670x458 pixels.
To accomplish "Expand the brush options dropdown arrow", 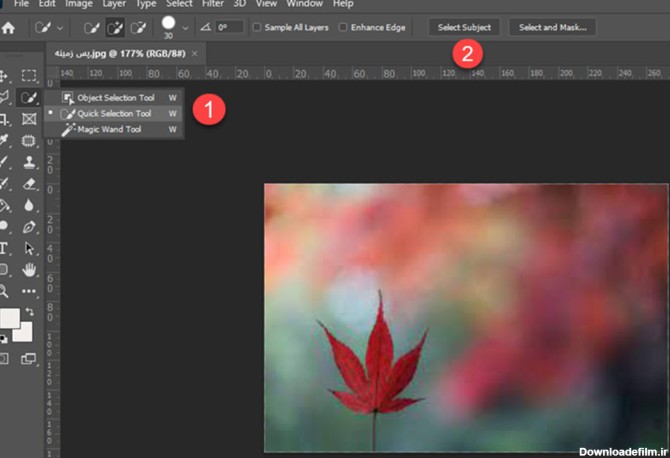I will coord(185,28).
